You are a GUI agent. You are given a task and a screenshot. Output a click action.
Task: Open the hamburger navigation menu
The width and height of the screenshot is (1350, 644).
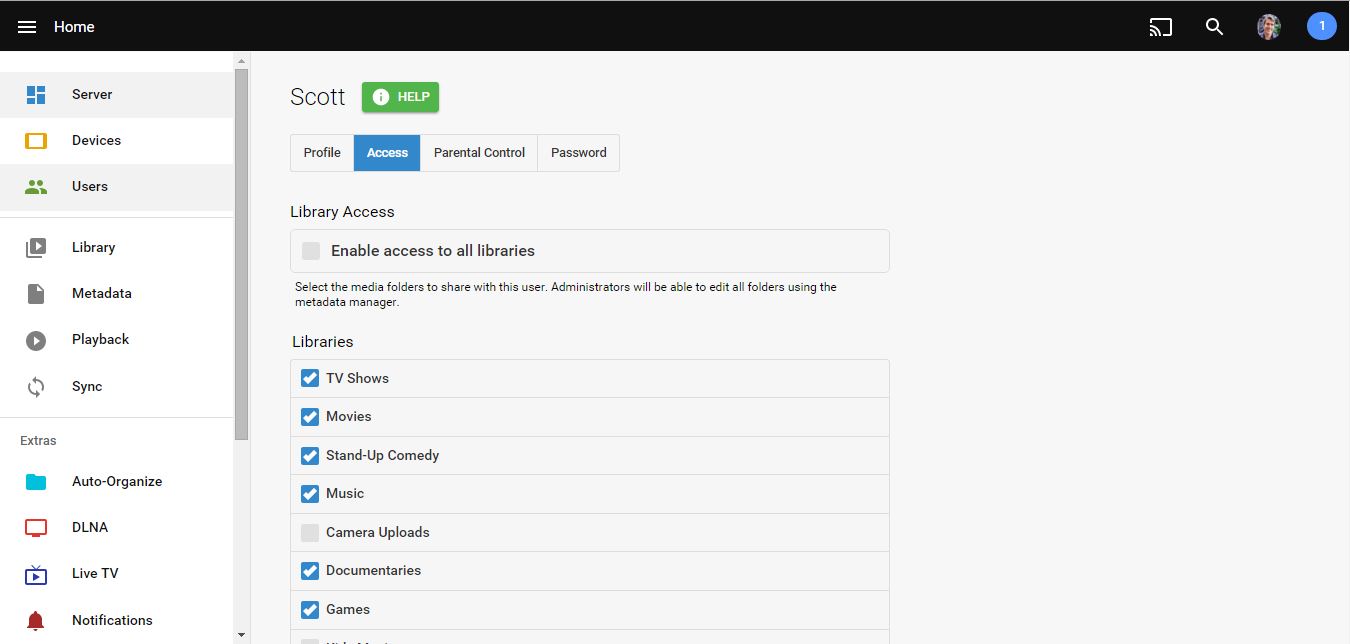[27, 27]
